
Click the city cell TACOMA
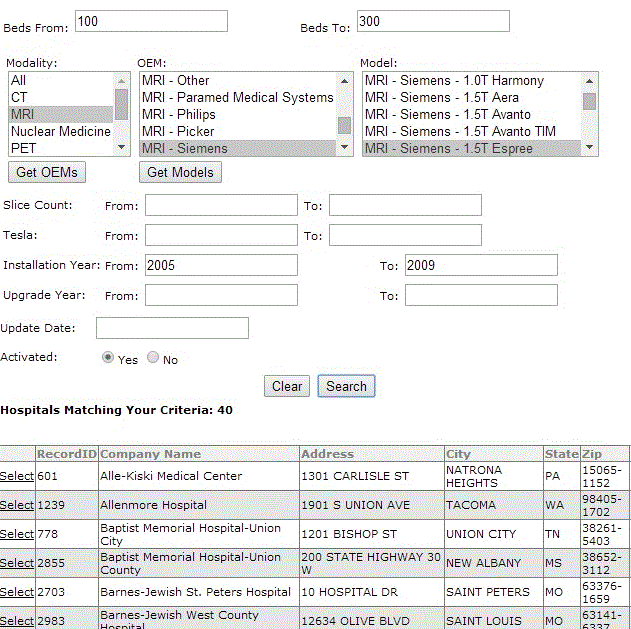[x=471, y=505]
